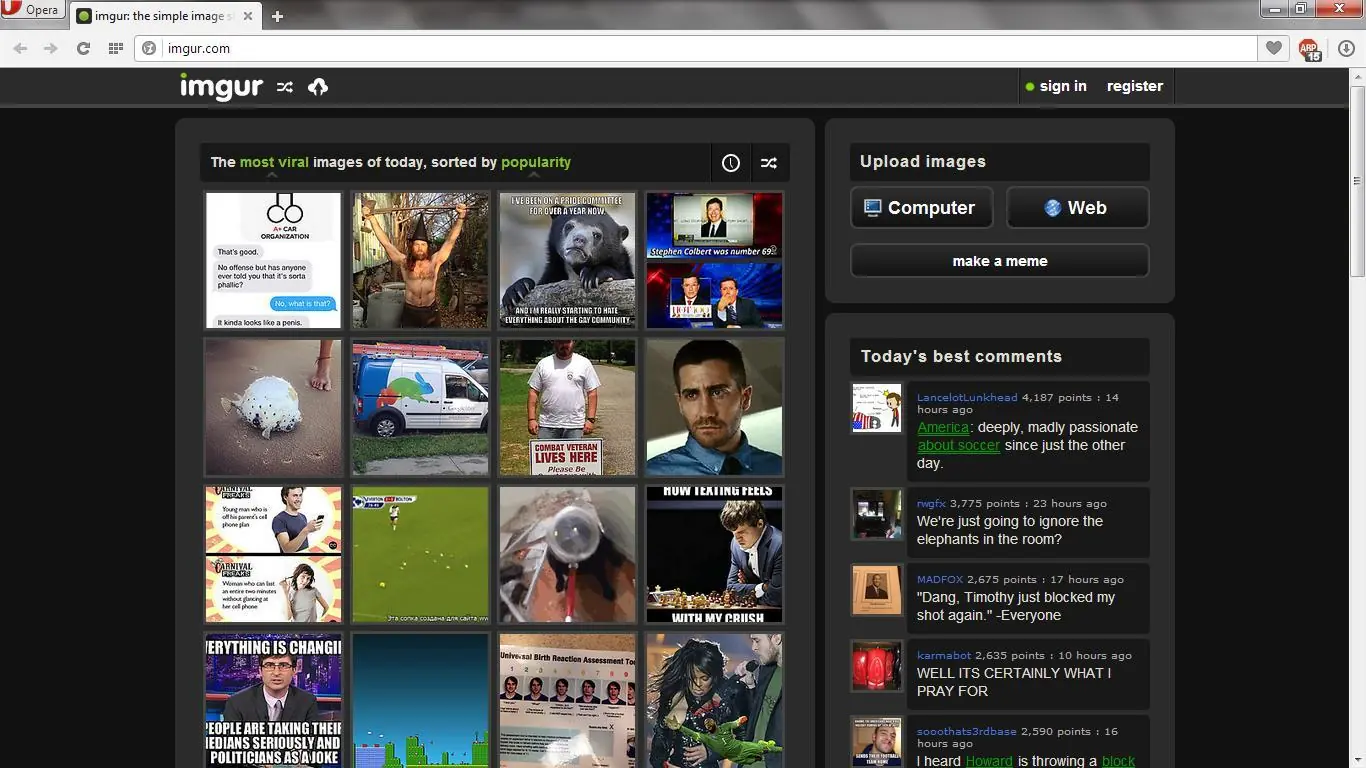Click MADFOX's comment avatar image
The width and height of the screenshot is (1366, 768).
[x=876, y=590]
